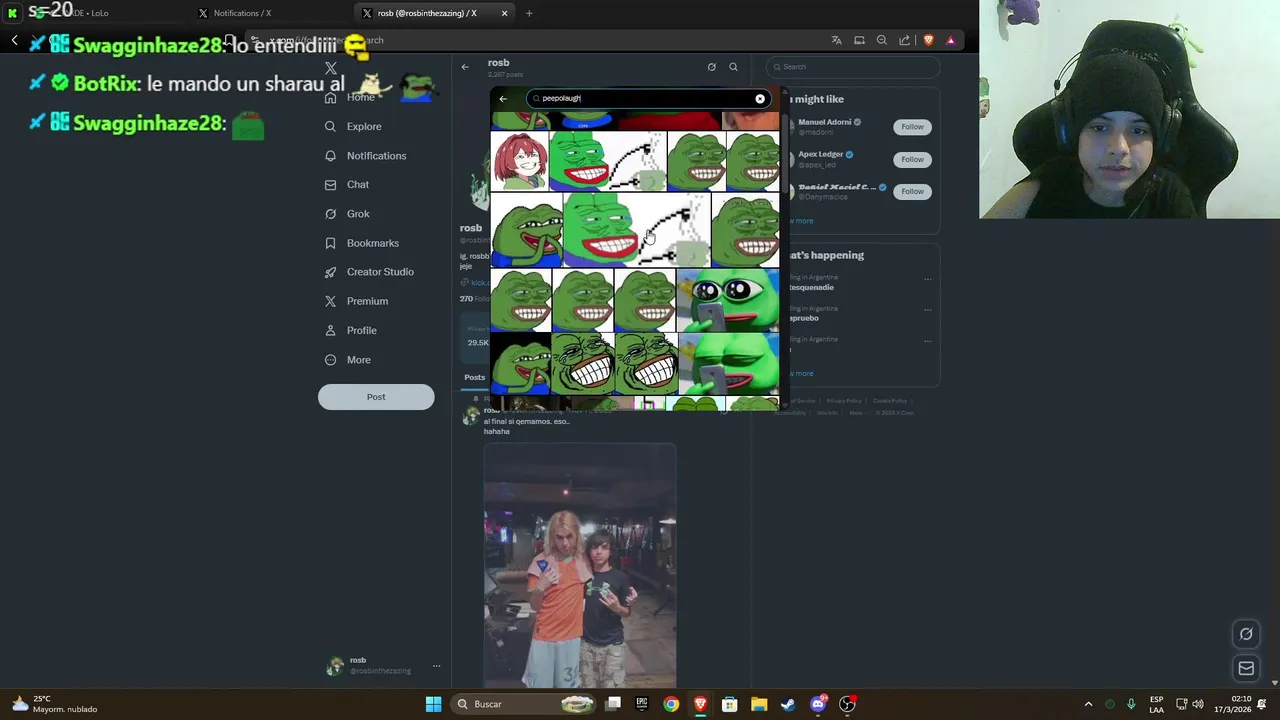Image resolution: width=1280 pixels, height=720 pixels.
Task: Open Discord from the taskbar
Action: (x=818, y=704)
